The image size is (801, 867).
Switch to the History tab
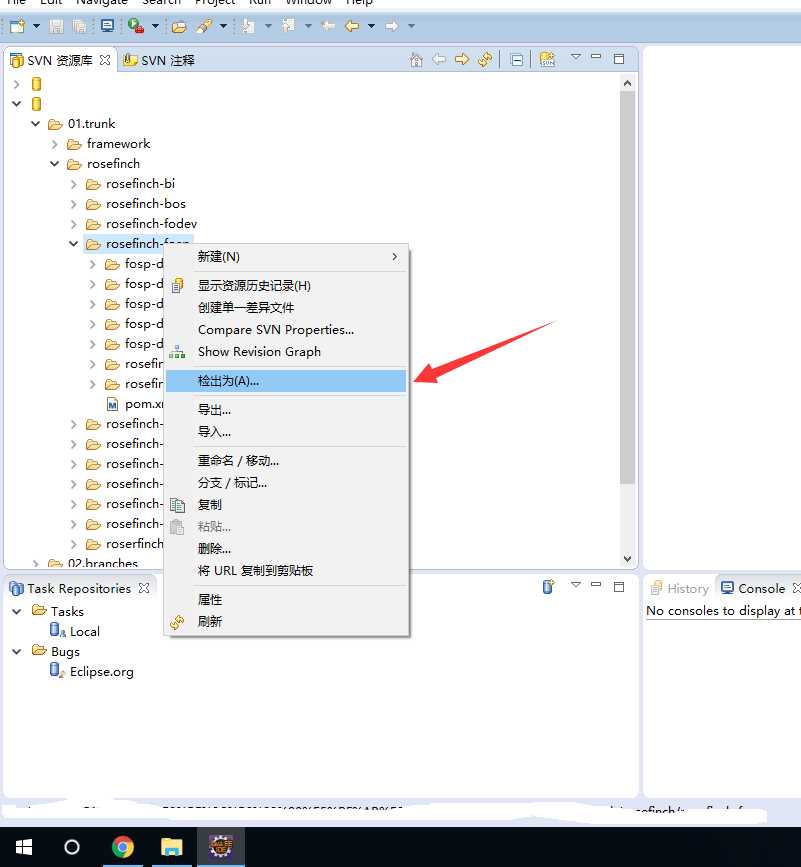pos(680,588)
